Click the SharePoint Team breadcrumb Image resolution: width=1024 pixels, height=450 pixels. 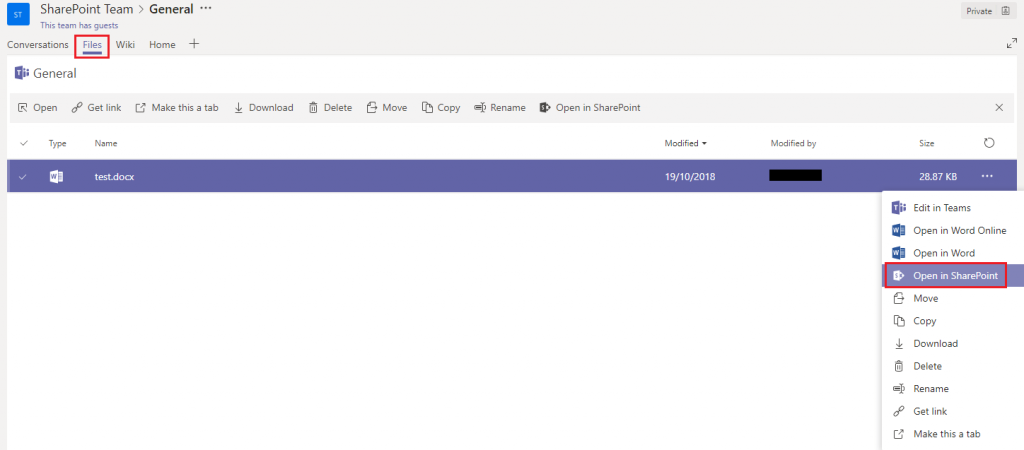[86, 9]
